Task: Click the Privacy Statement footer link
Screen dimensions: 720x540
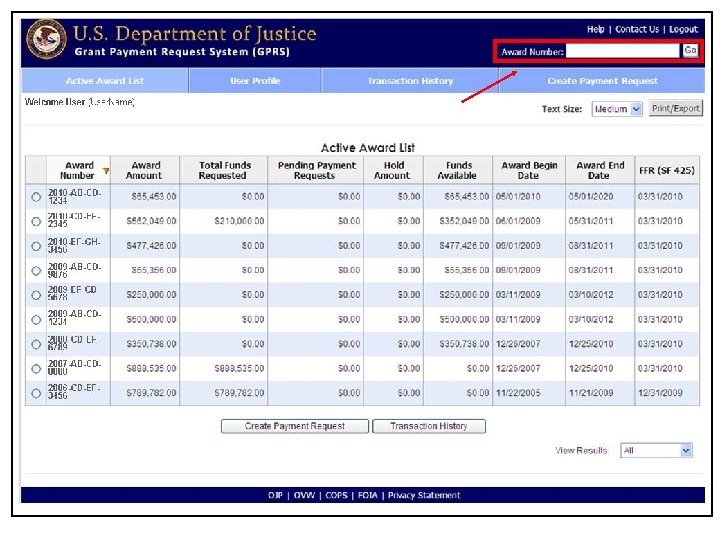Action: (424, 495)
